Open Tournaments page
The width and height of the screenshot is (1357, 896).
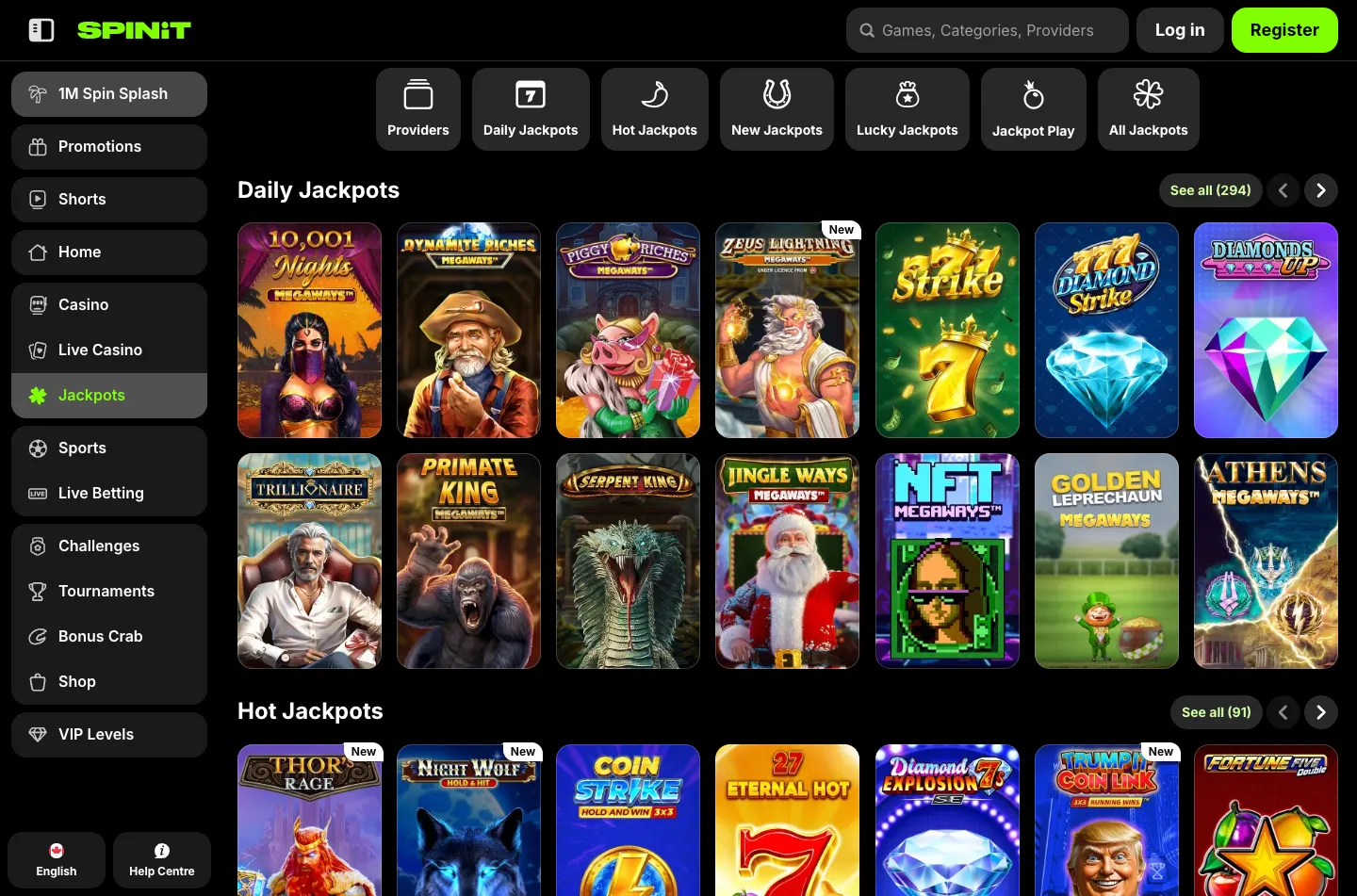(109, 592)
